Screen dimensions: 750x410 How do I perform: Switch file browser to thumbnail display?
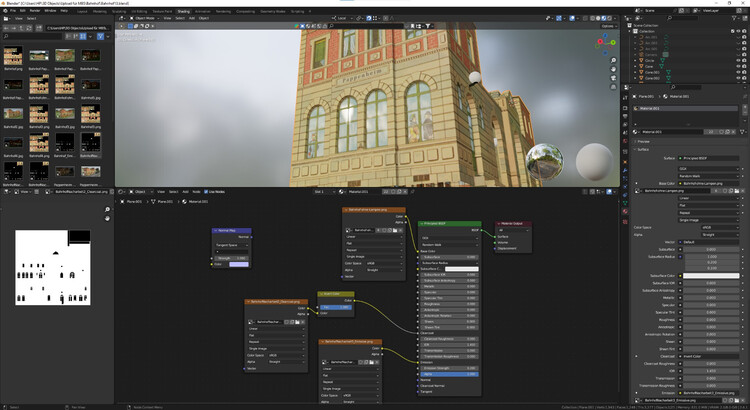click(83, 36)
